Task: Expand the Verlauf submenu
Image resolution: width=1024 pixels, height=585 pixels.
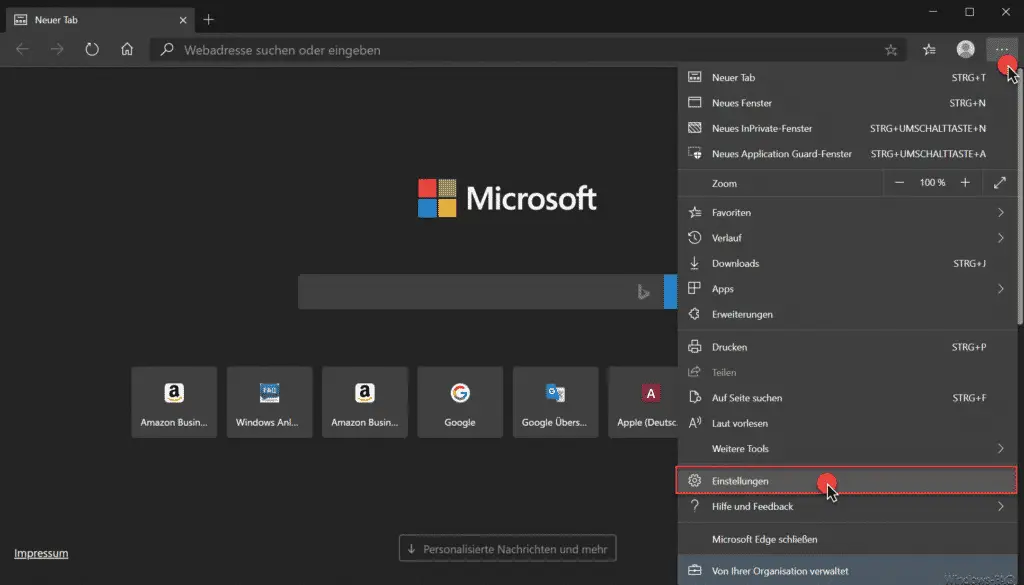Action: tap(846, 238)
